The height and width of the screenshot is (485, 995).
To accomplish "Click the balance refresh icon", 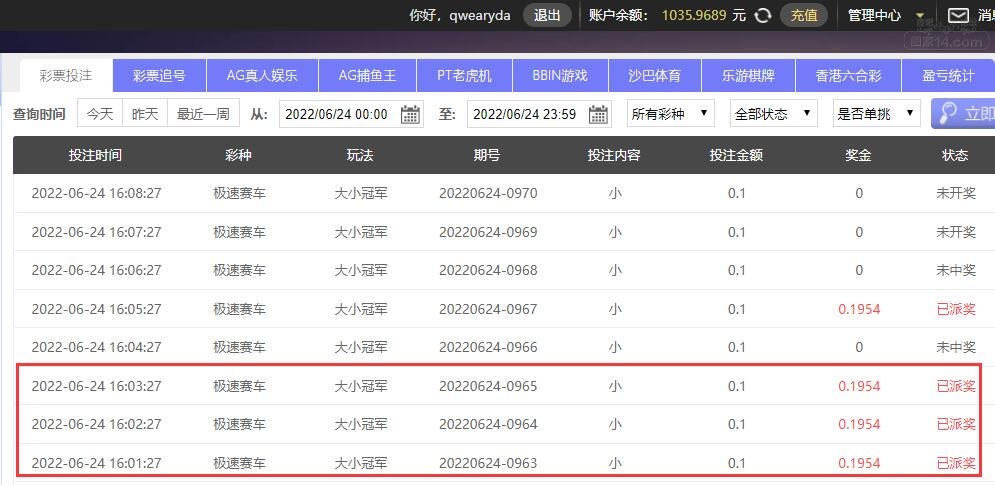I will [762, 15].
